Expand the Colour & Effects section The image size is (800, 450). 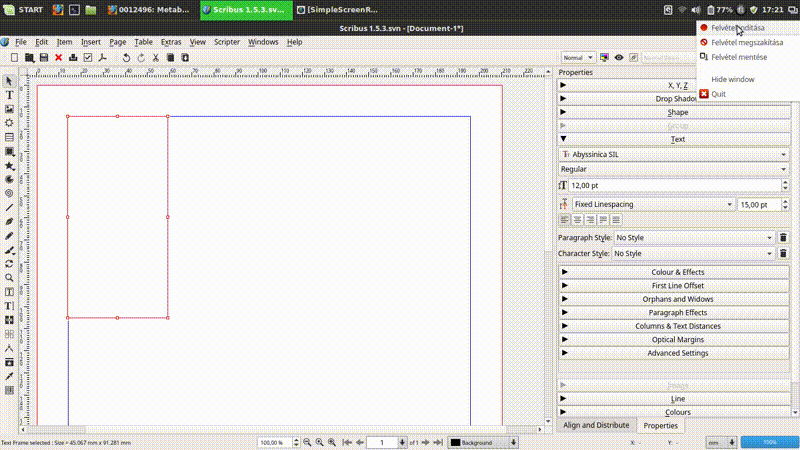tap(677, 272)
